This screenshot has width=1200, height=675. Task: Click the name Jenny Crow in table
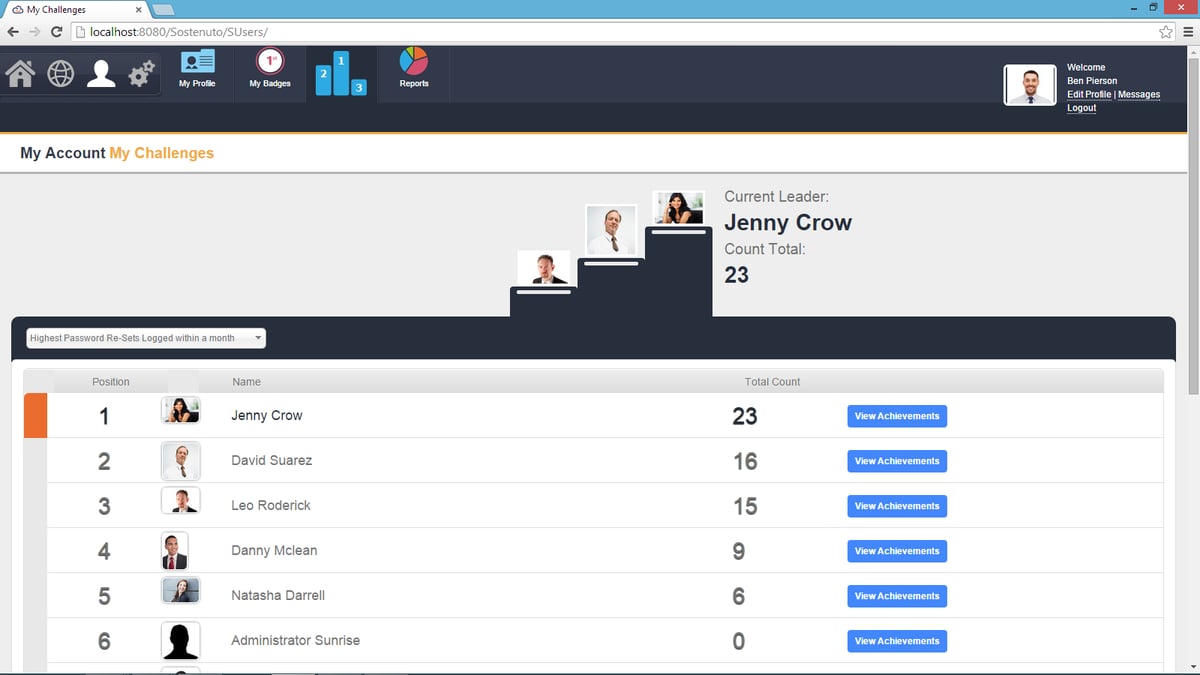(267, 415)
